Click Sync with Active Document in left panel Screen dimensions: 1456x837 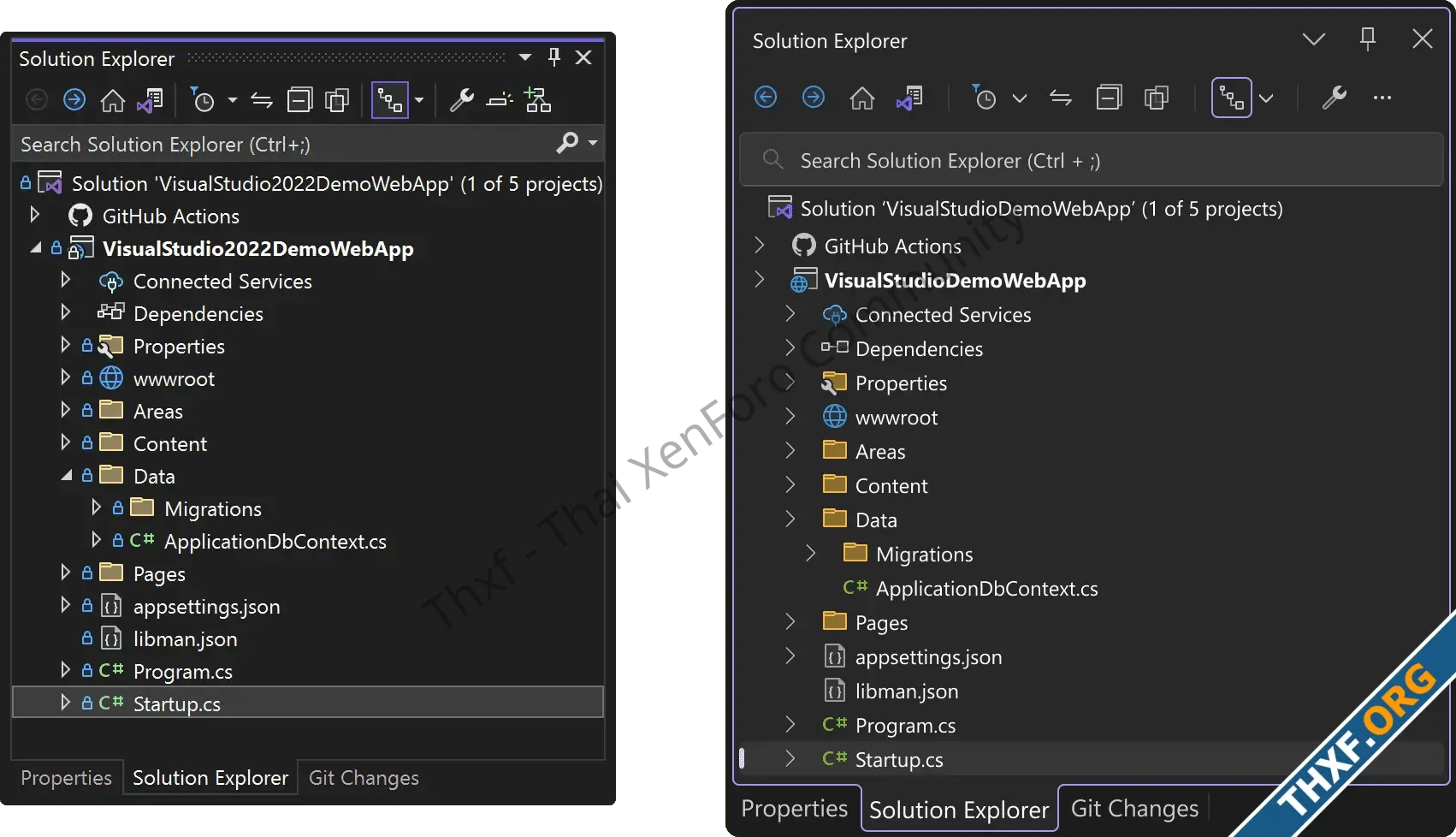point(261,101)
